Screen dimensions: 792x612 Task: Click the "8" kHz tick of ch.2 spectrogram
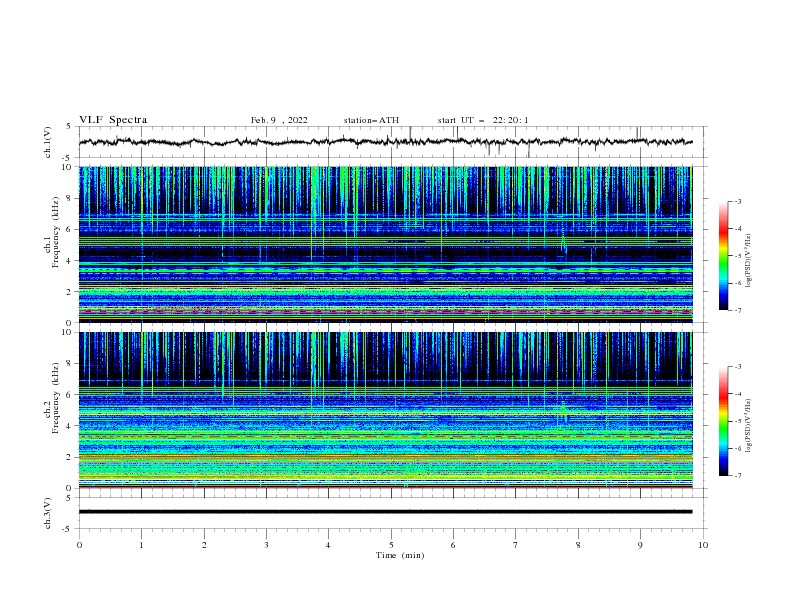coord(70,364)
